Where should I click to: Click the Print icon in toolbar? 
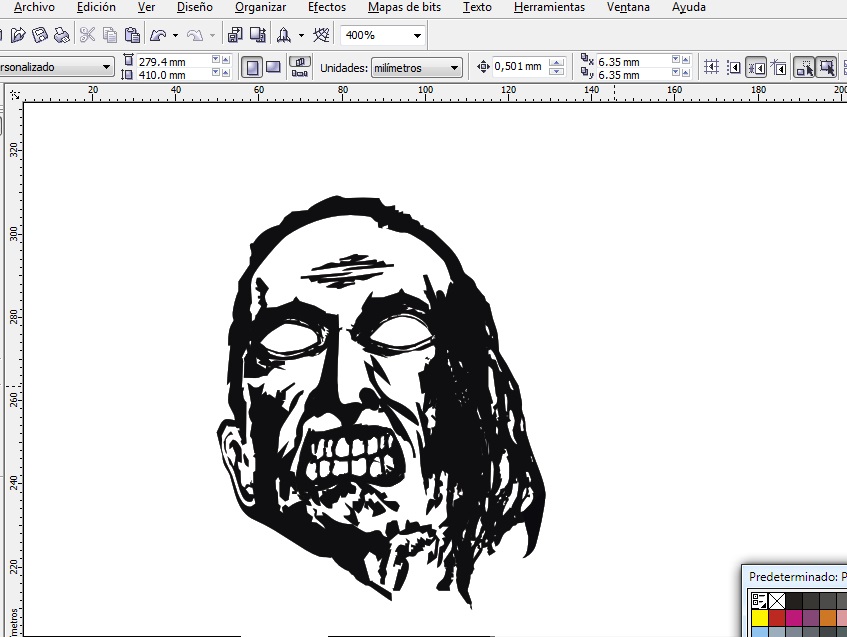click(x=62, y=35)
